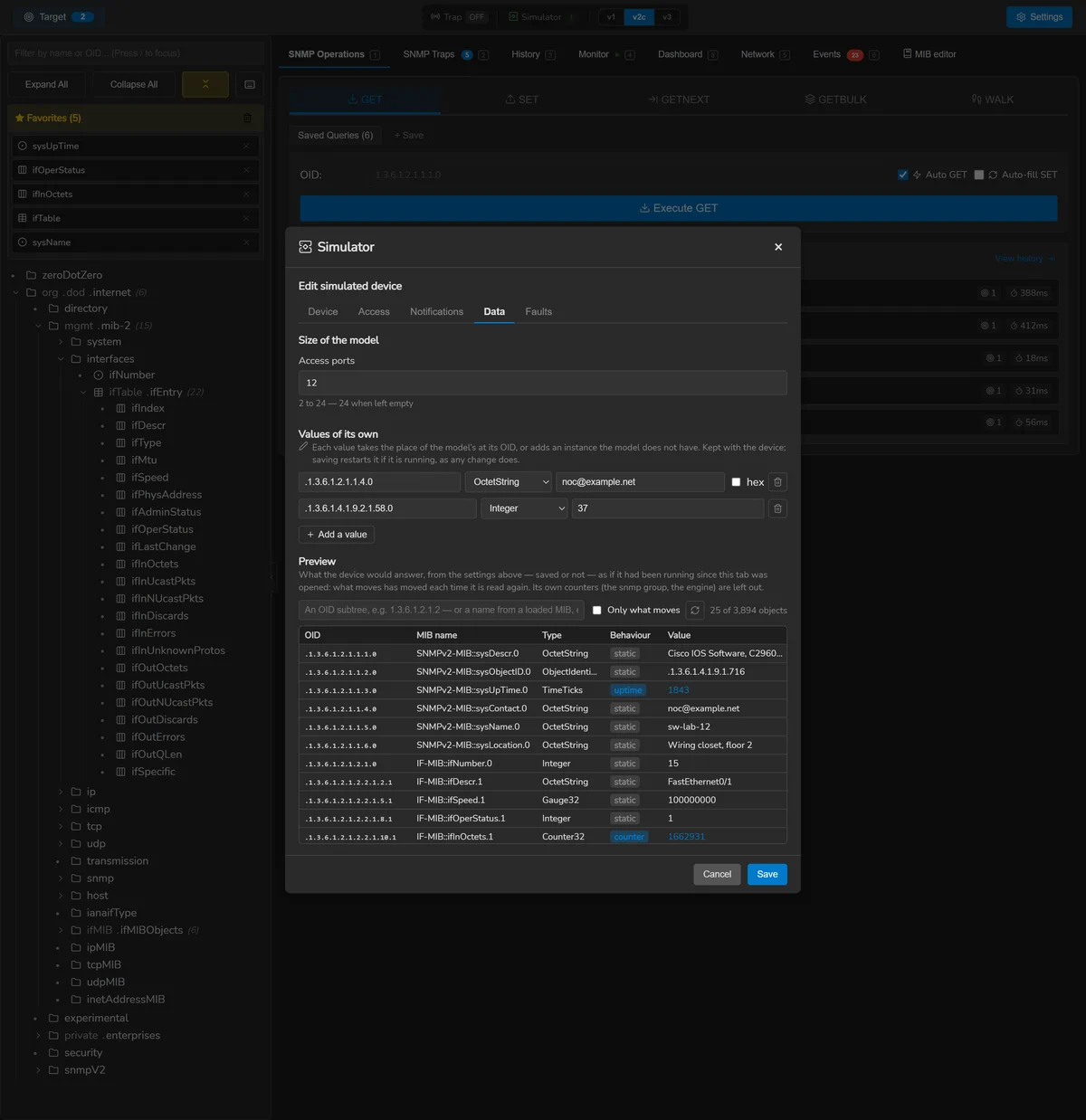Screen dimensions: 1086x1120
Task: Open the Dashboard tab
Action: [x=688, y=54]
